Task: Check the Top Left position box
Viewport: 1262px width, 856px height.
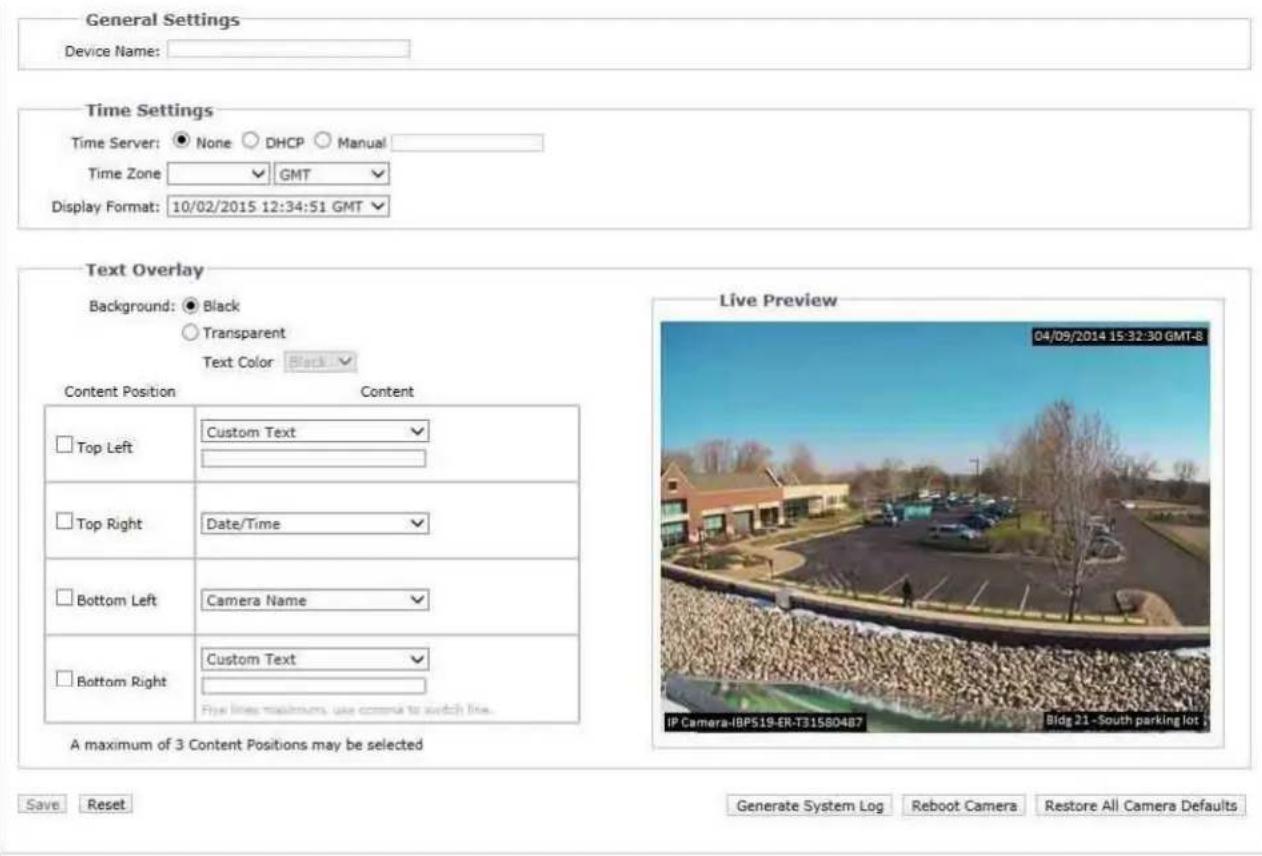Action: click(x=63, y=446)
